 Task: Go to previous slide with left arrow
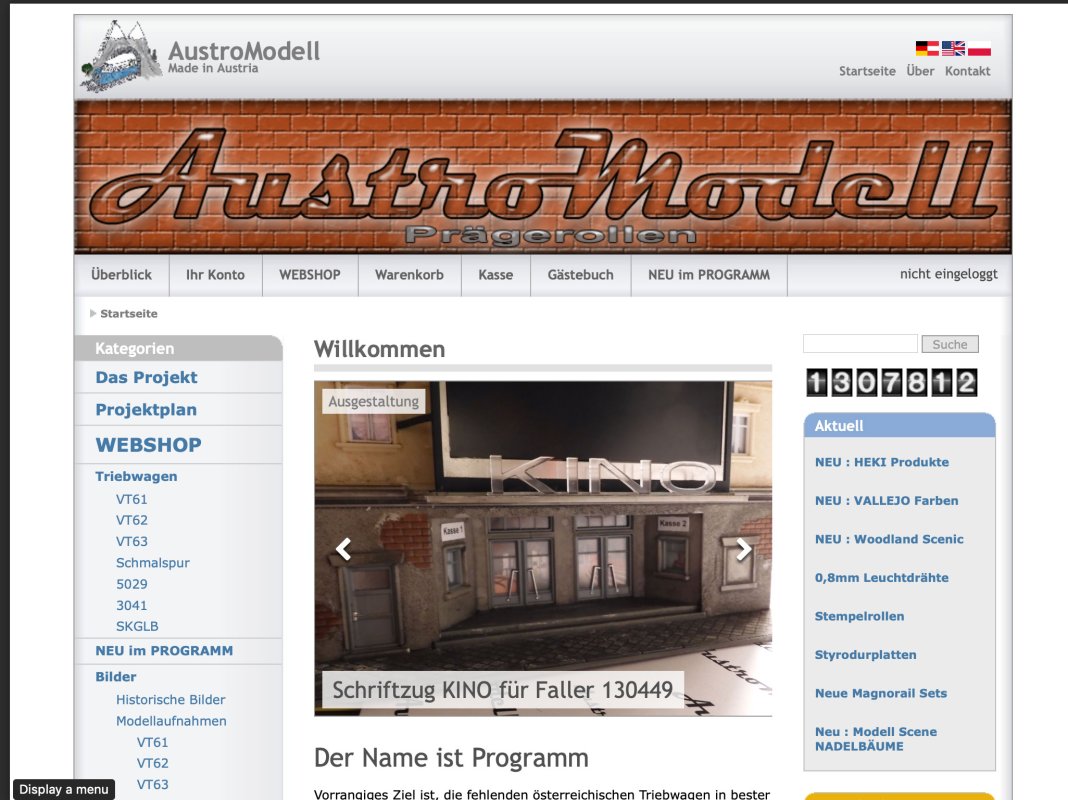click(x=343, y=549)
